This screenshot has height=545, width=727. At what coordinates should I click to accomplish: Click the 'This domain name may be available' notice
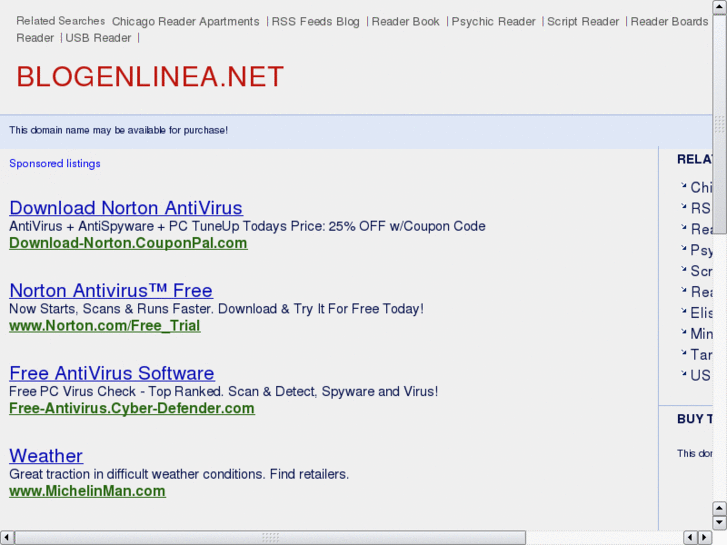pos(118,130)
